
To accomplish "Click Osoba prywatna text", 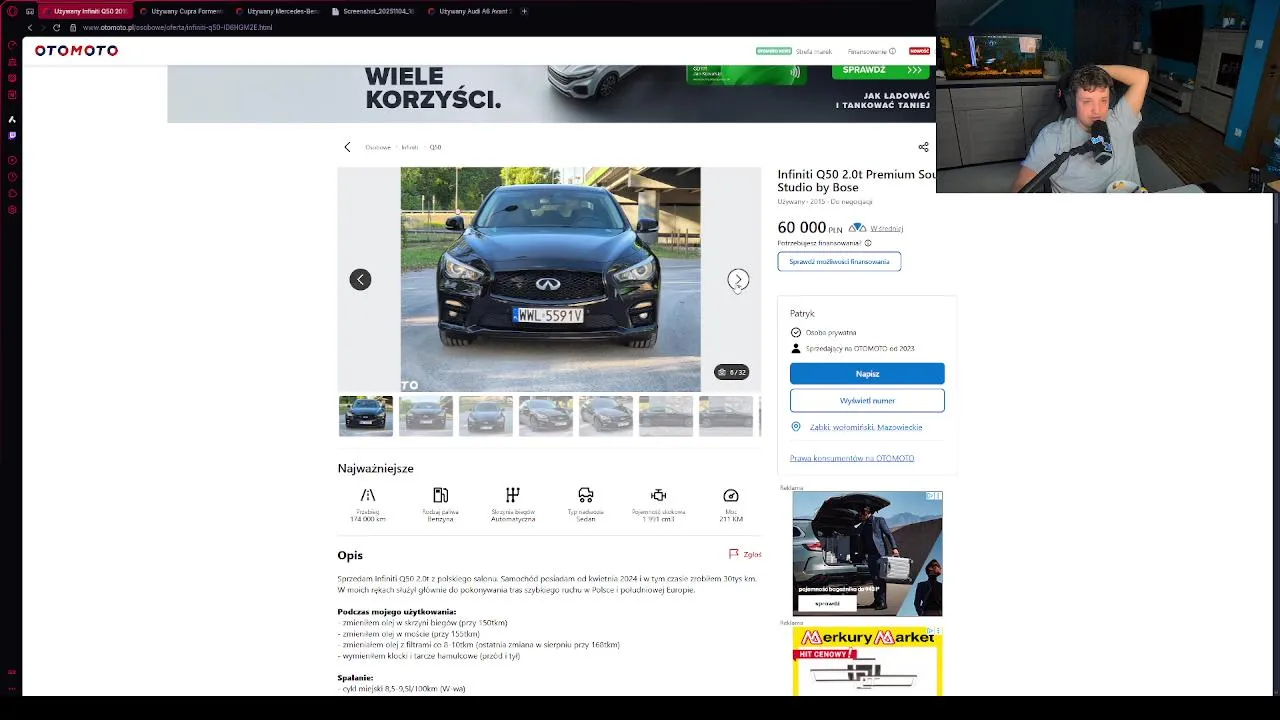I will [831, 332].
